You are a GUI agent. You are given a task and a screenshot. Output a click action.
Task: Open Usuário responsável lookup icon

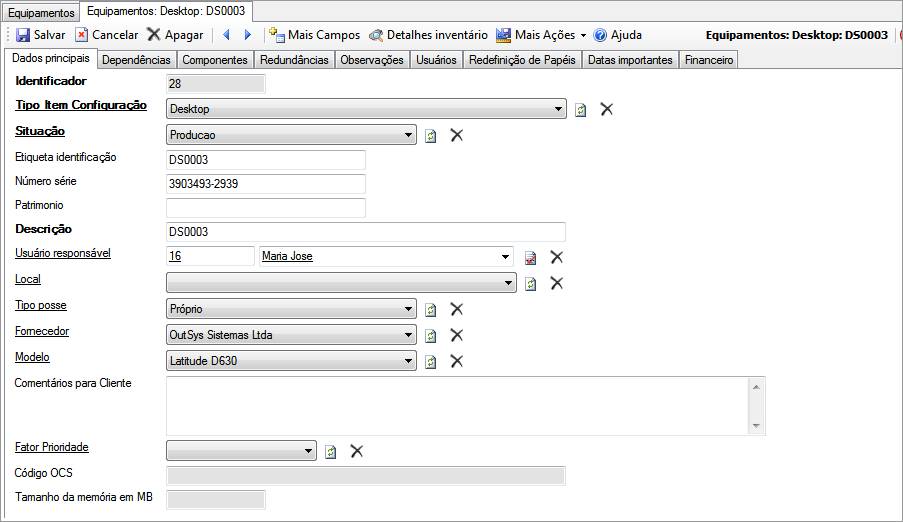pos(530,258)
